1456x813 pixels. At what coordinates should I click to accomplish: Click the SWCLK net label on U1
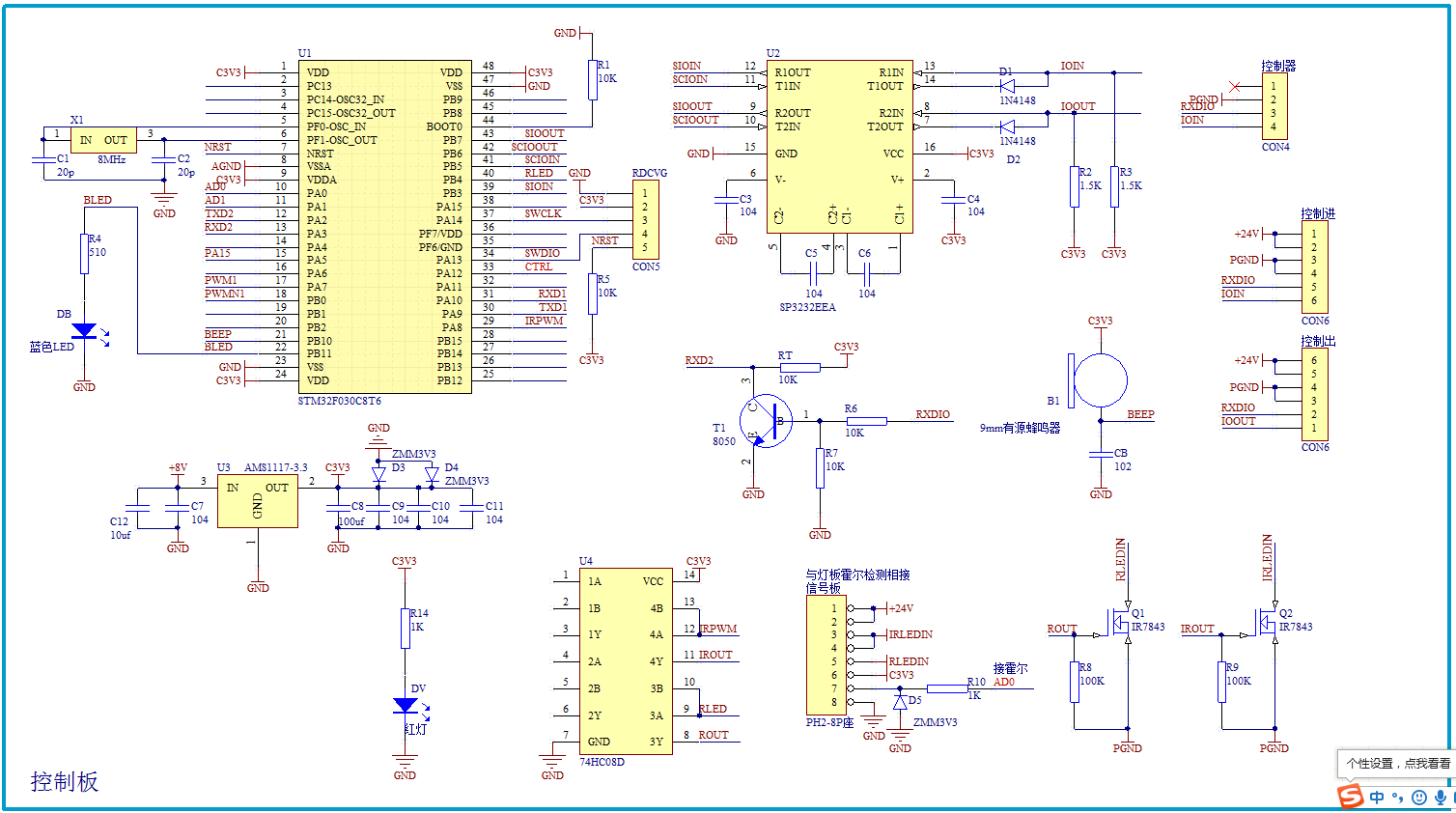(544, 213)
